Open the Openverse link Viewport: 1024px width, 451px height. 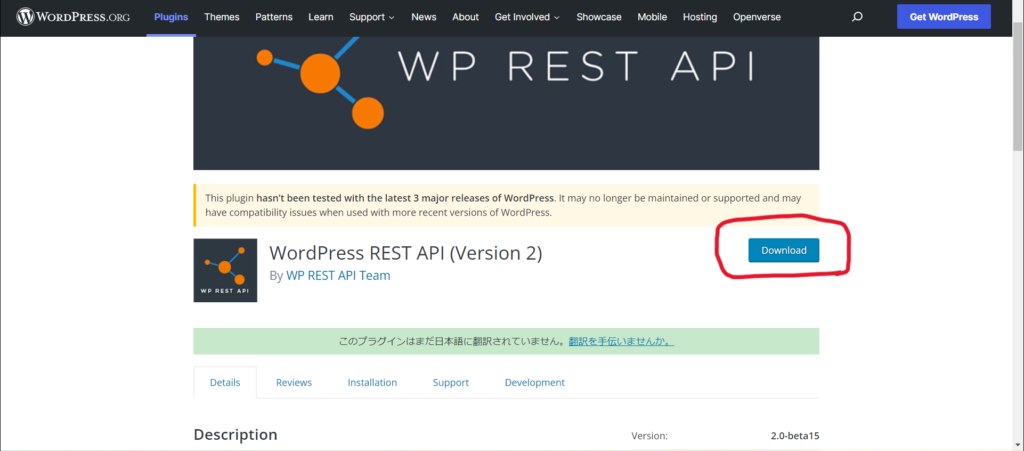click(x=757, y=17)
